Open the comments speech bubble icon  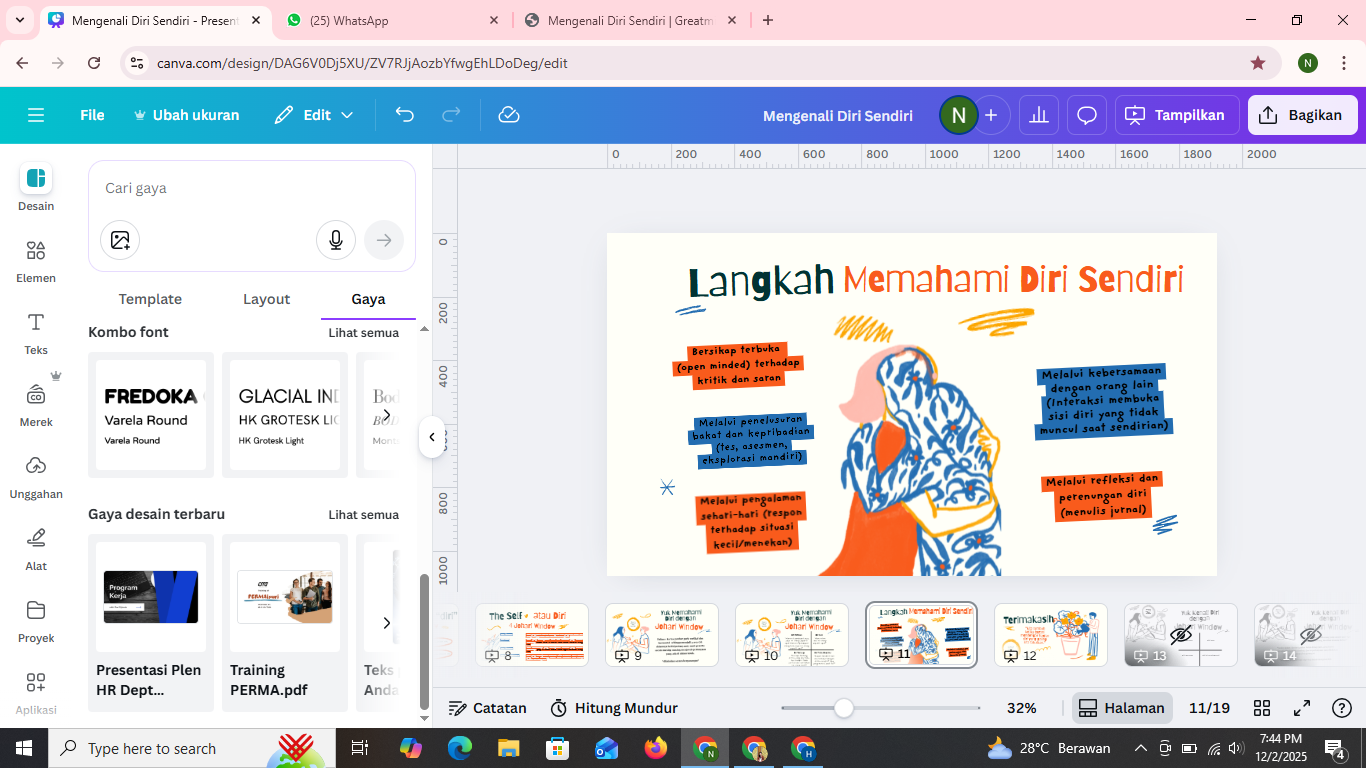tap(1087, 115)
